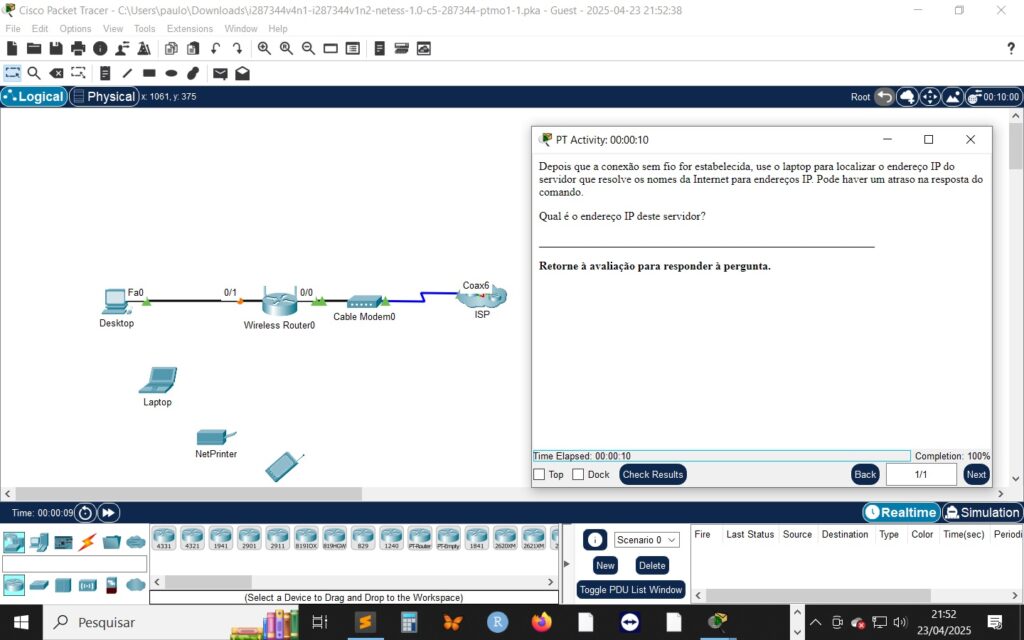The height and width of the screenshot is (640, 1024).
Task: Toggle PDU List Window button
Action: click(x=631, y=590)
